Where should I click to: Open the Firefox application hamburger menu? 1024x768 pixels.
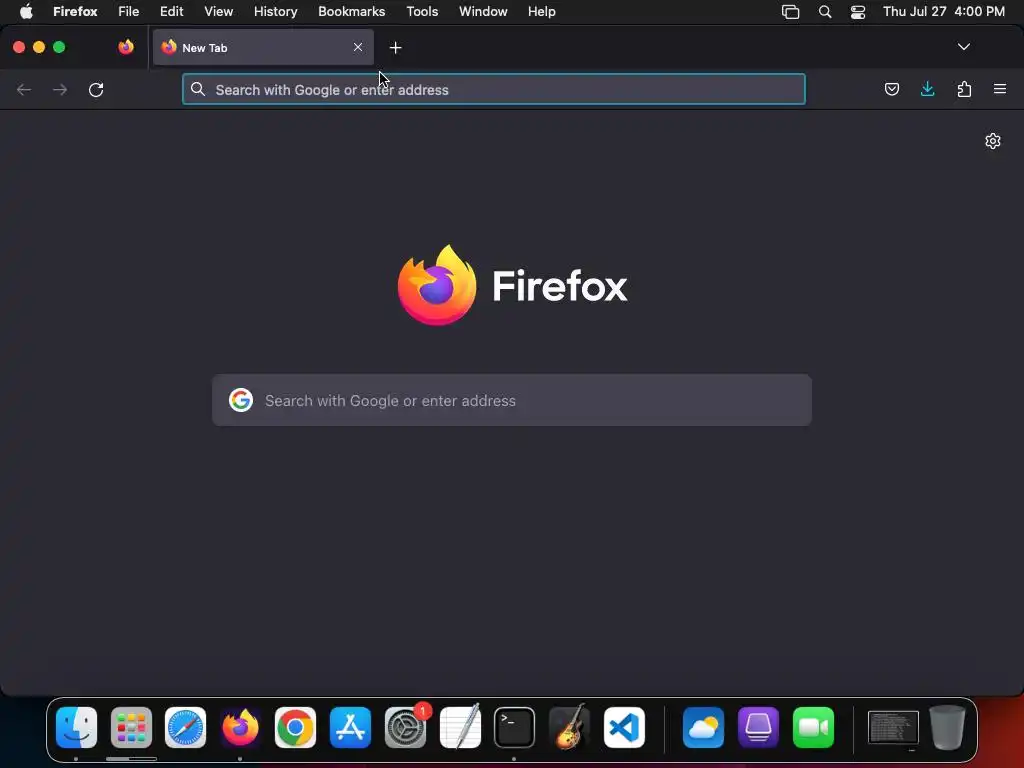point(1000,89)
